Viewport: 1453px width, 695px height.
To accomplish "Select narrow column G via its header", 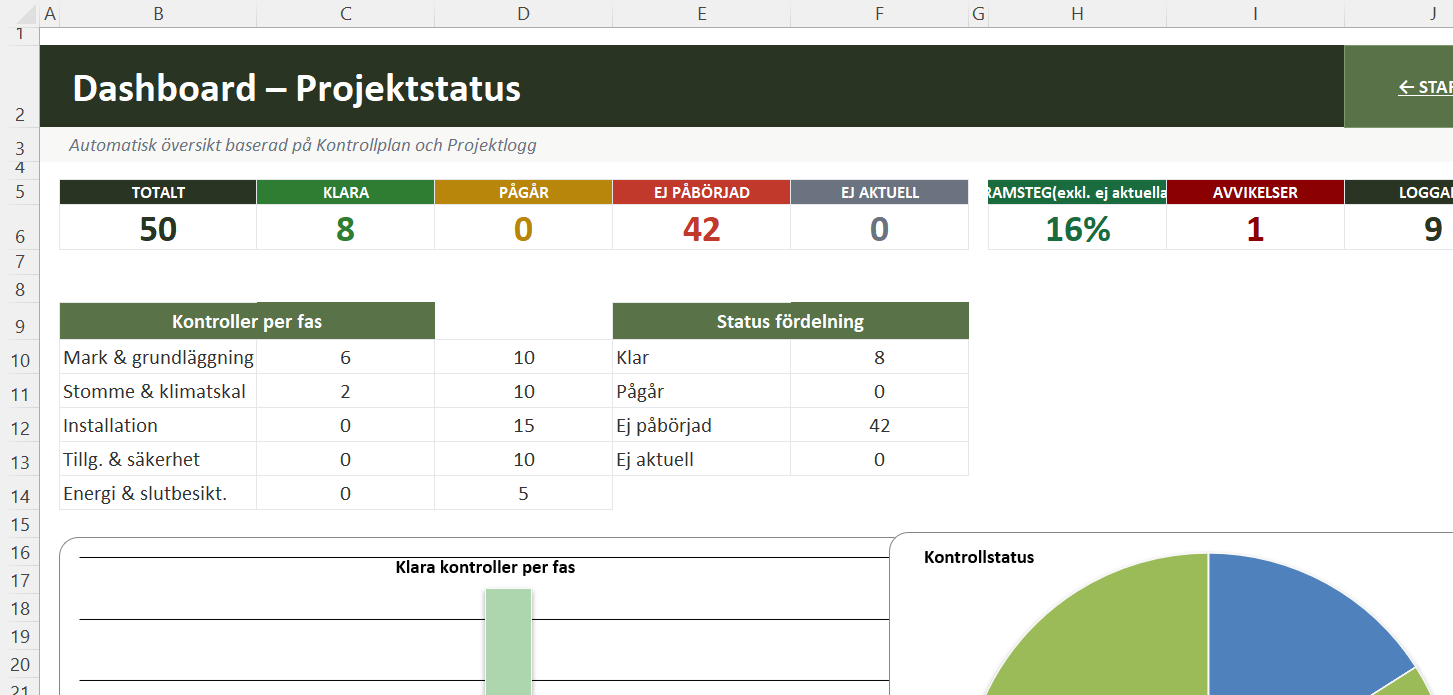I will pos(978,14).
